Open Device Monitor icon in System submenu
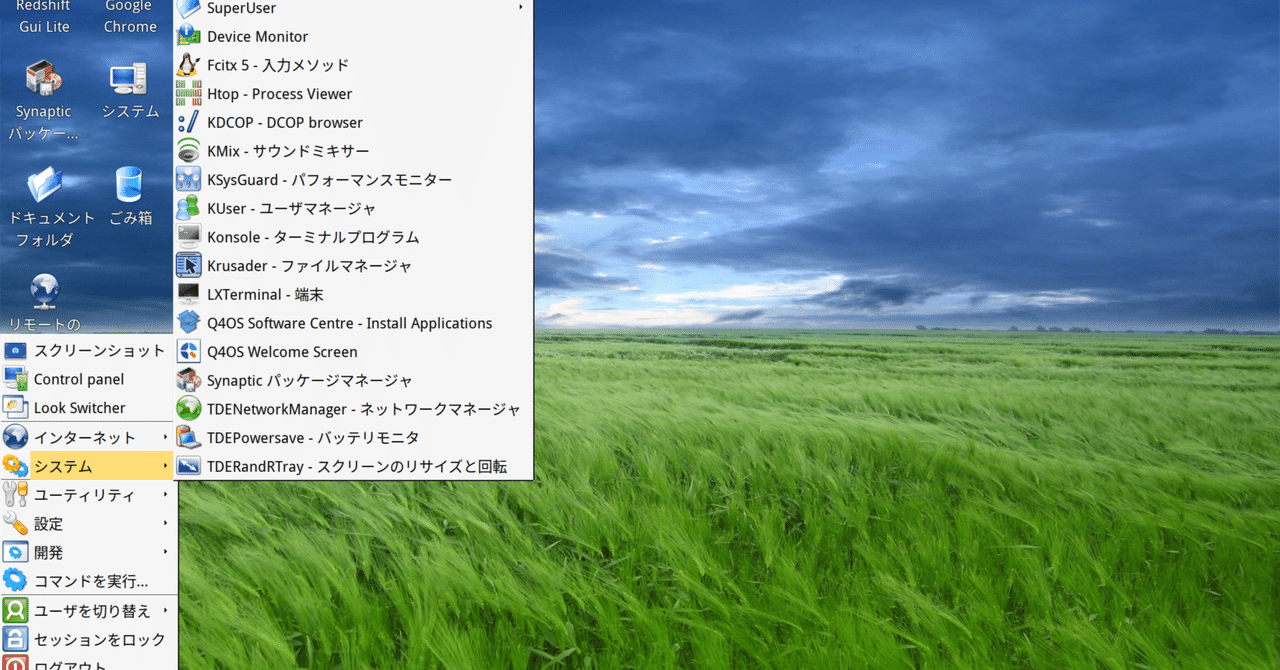The width and height of the screenshot is (1280, 670). click(x=189, y=36)
